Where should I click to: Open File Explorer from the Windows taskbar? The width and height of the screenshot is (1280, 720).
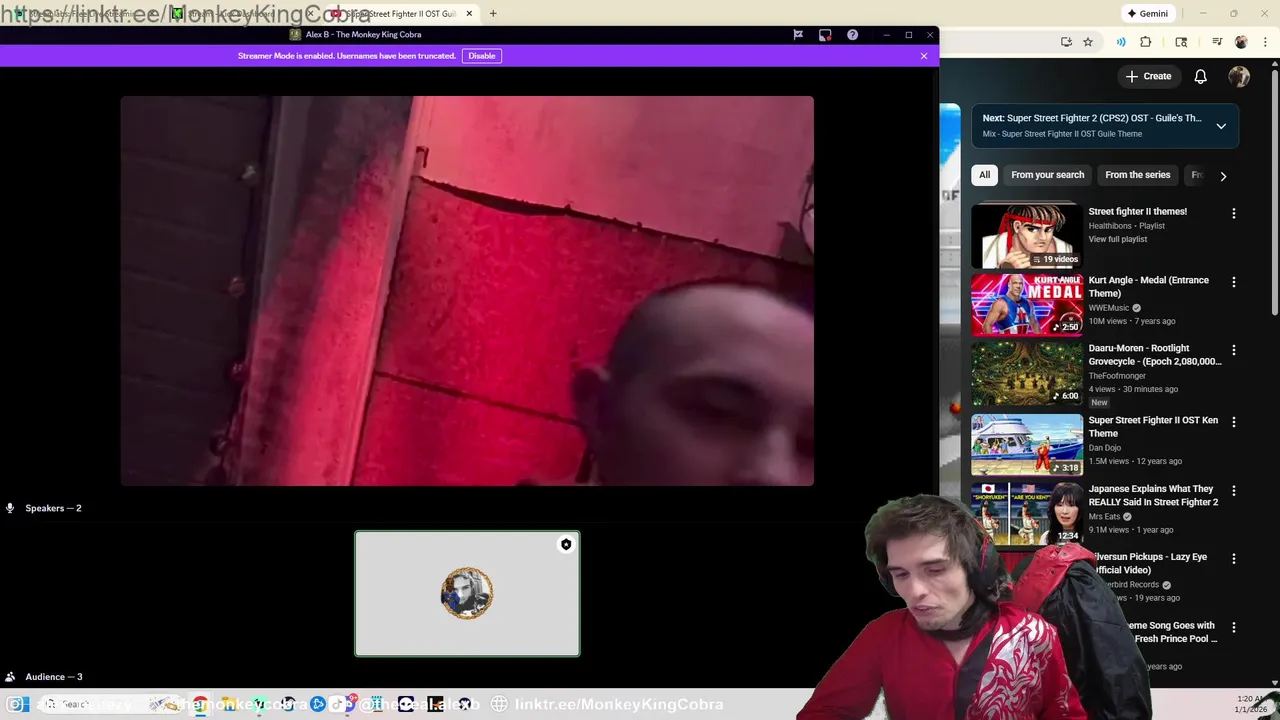click(x=230, y=704)
